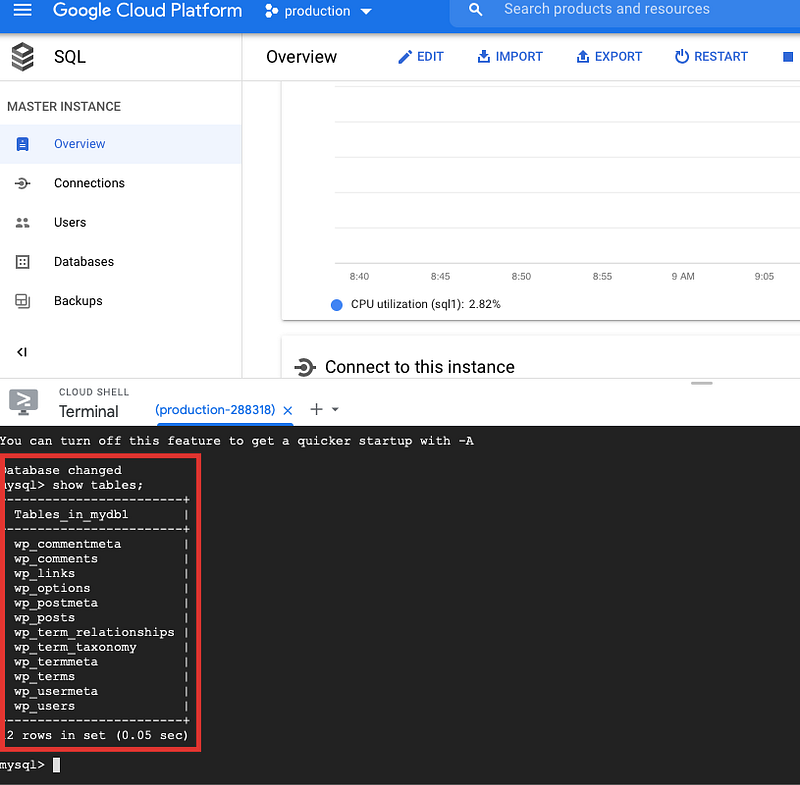Open Backups in the sidebar

(x=120, y=301)
